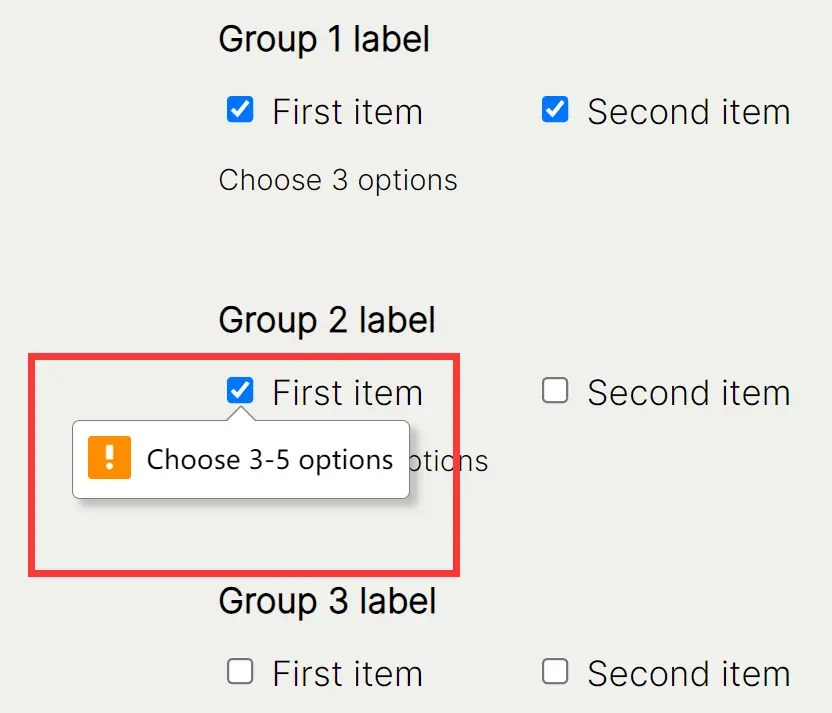Uncheck the Group 1 Second item checkbox

pyautogui.click(x=555, y=110)
